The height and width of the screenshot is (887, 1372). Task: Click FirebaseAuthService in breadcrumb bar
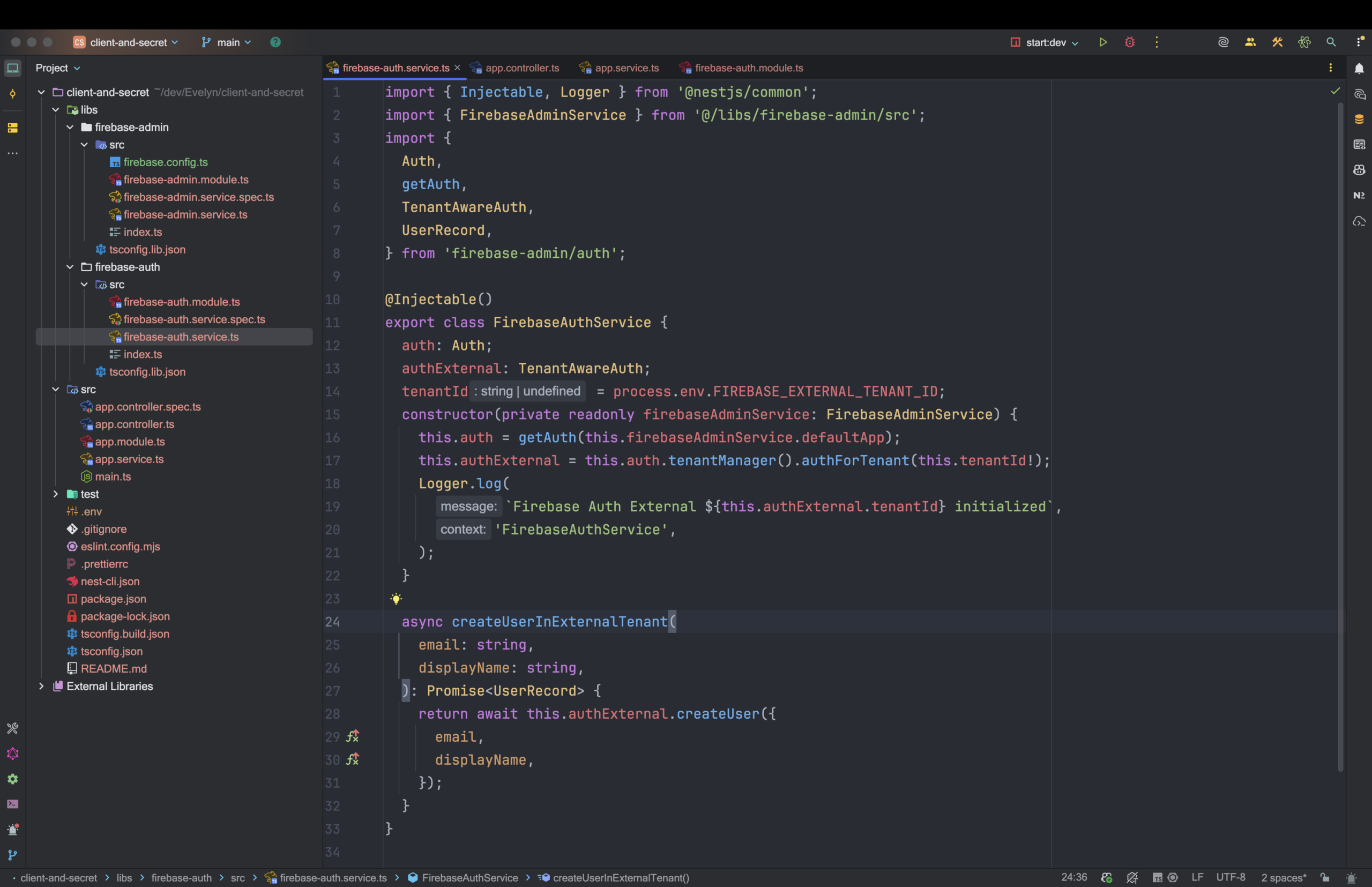tap(469, 878)
